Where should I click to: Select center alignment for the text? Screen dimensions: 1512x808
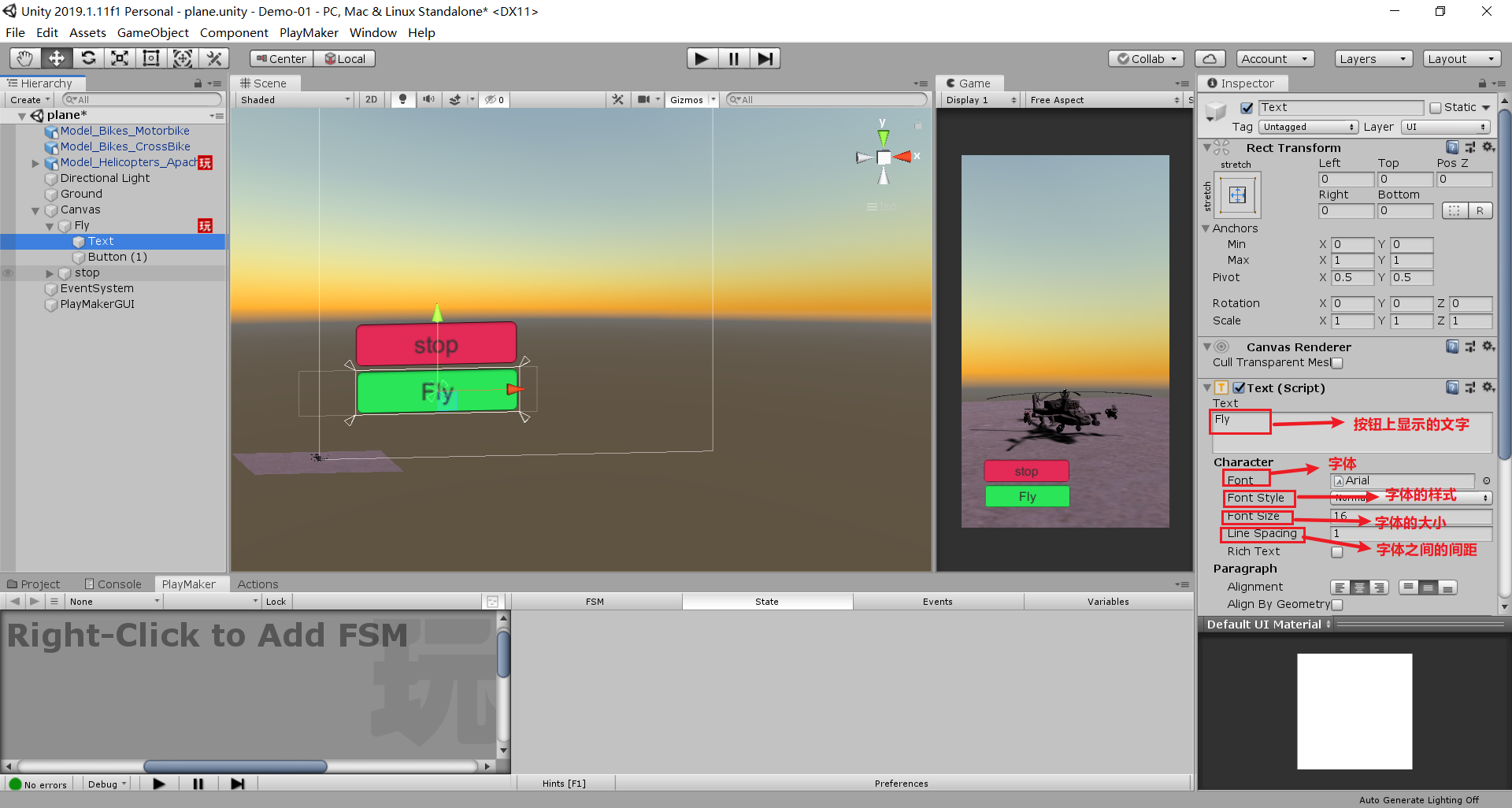[x=1360, y=587]
